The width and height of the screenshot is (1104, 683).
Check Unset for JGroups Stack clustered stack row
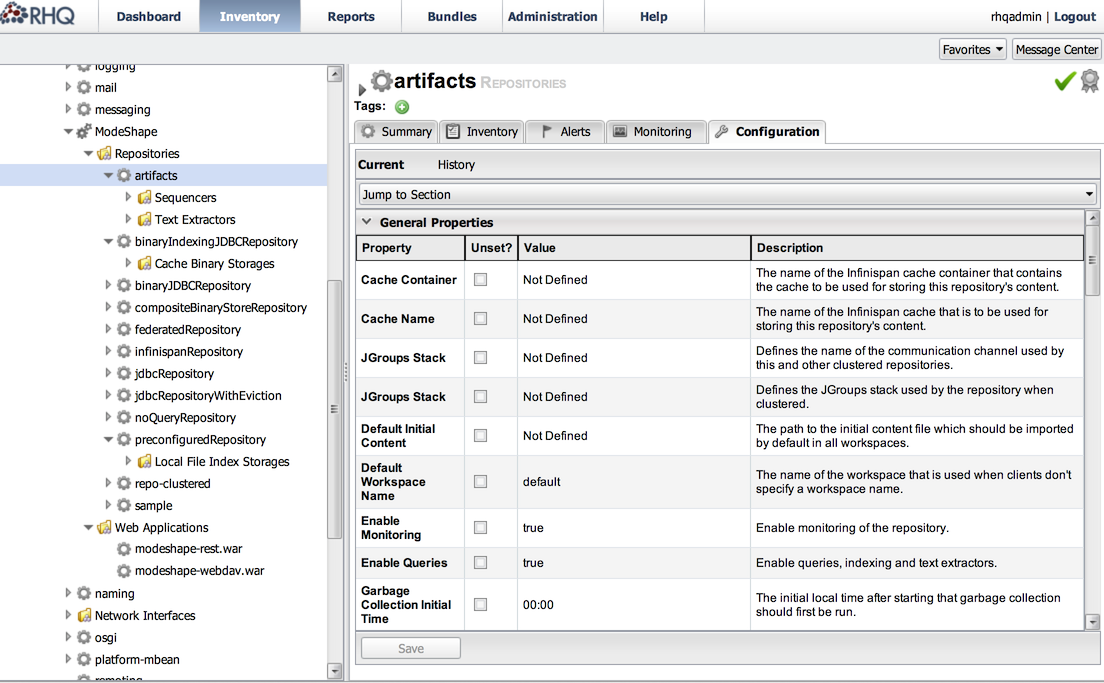tap(480, 396)
